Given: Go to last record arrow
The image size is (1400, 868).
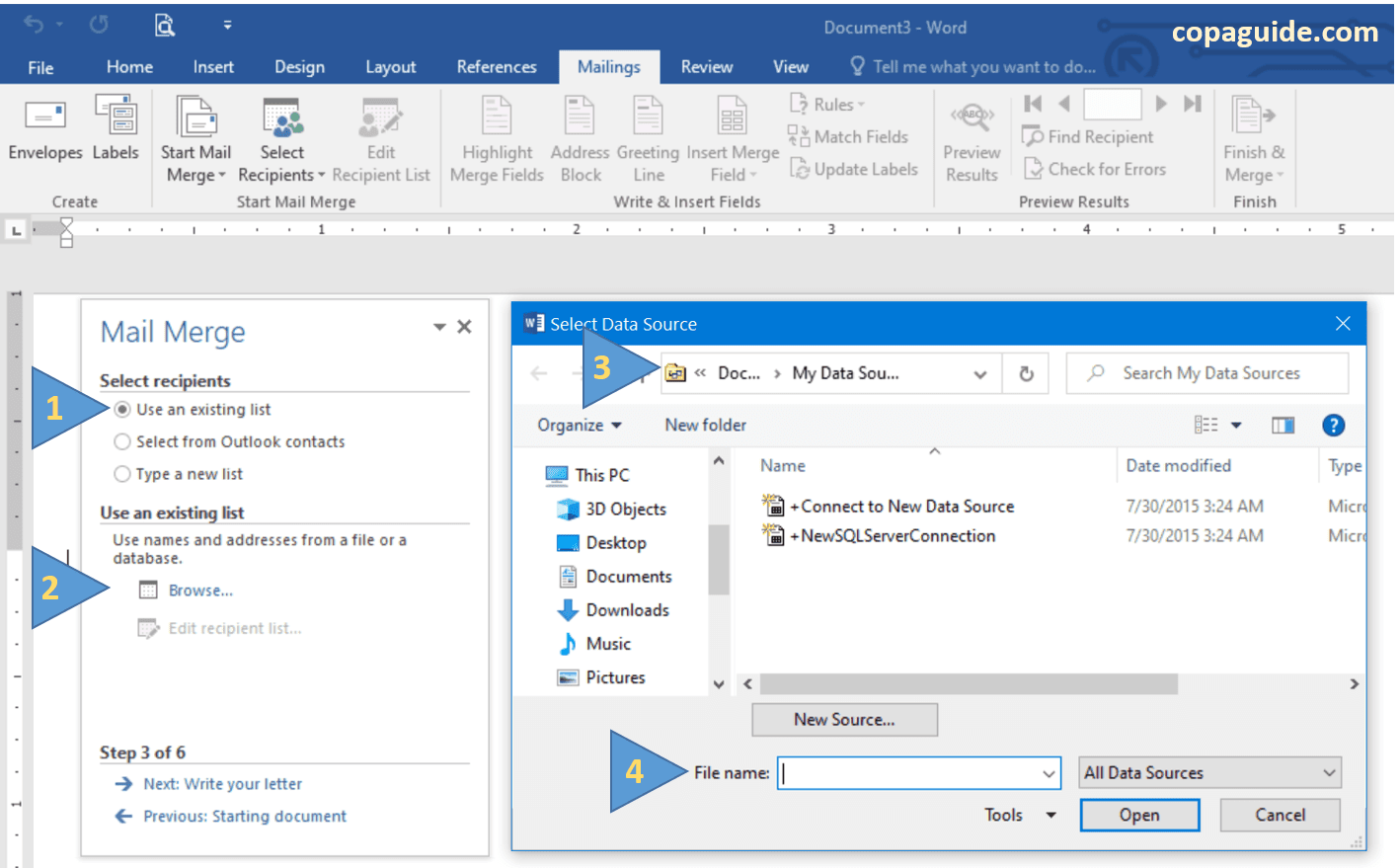Looking at the screenshot, I should point(1193,104).
